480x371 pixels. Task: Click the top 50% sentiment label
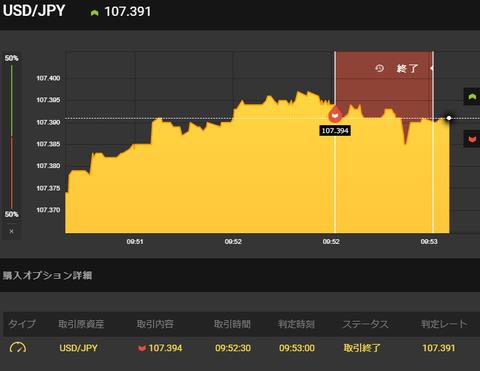point(12,58)
